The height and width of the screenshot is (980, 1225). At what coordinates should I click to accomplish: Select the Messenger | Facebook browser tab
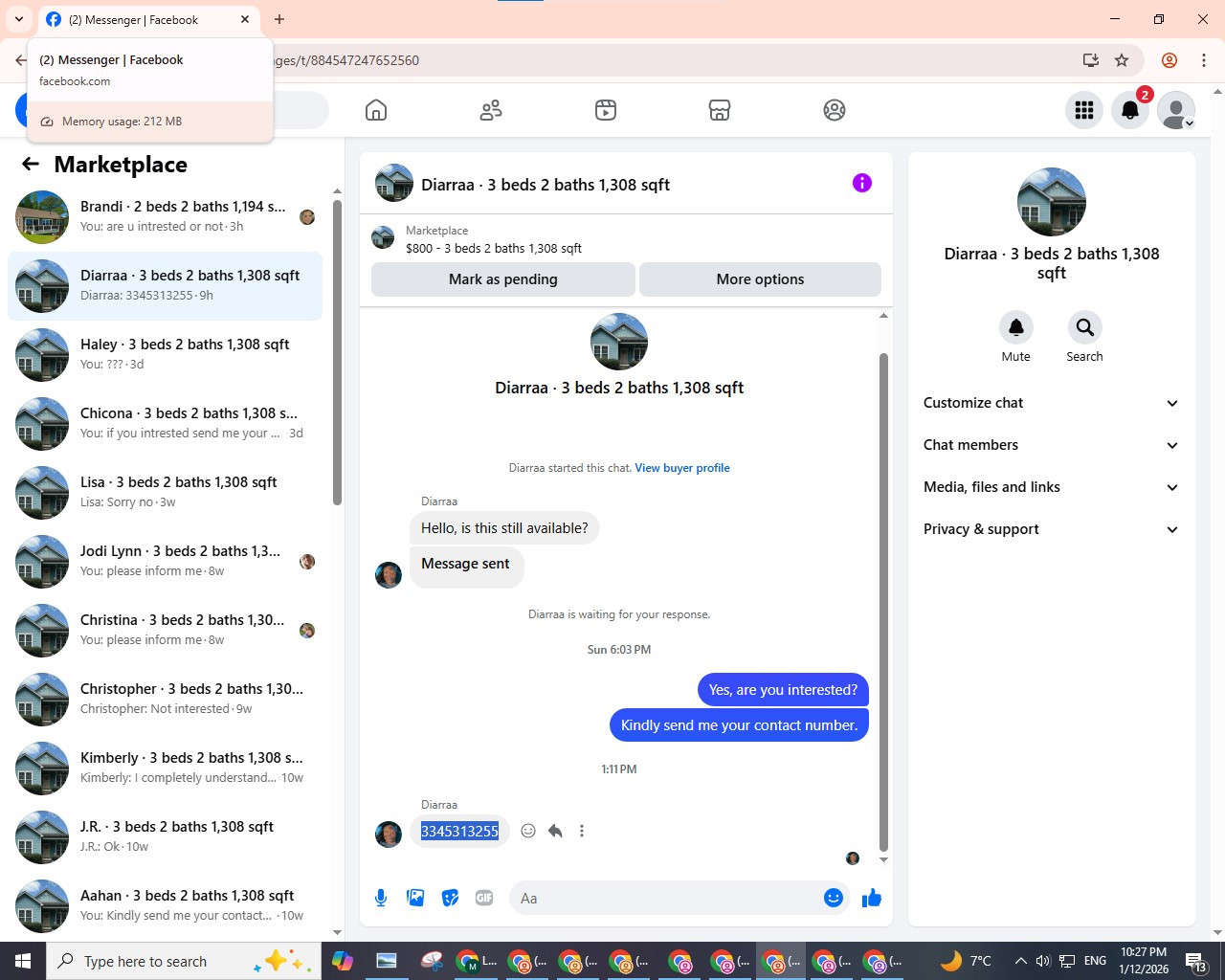point(148,19)
